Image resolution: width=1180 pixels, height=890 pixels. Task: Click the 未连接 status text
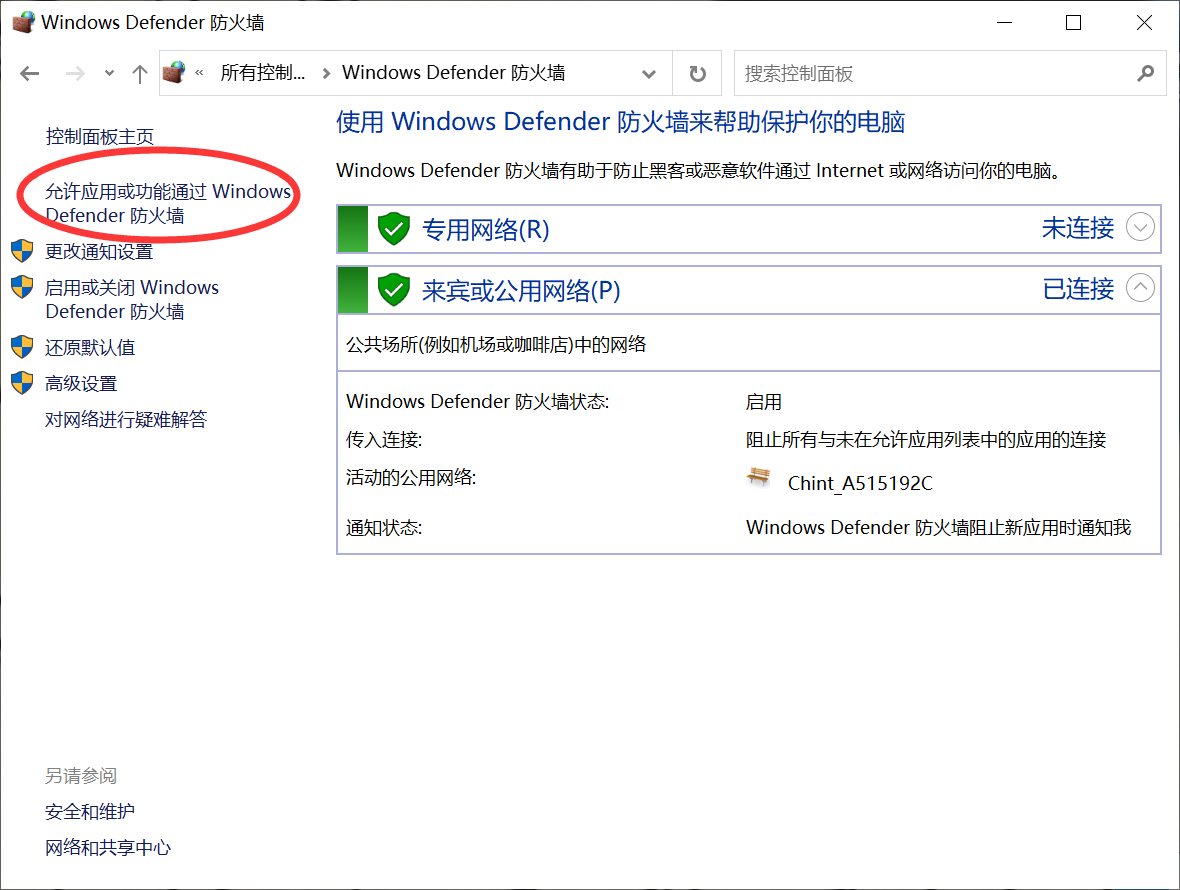coord(1078,228)
